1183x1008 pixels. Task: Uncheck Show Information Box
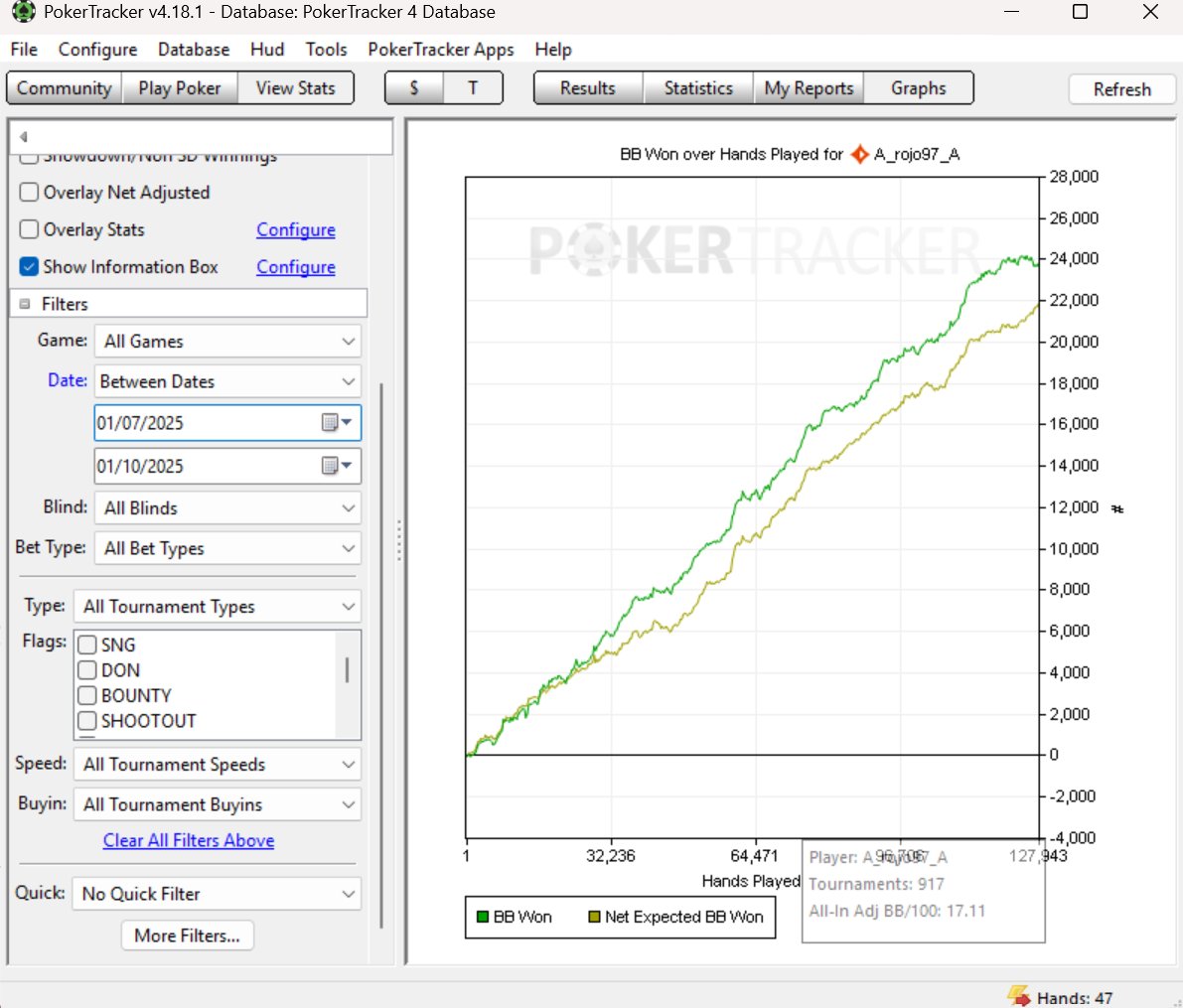29,266
